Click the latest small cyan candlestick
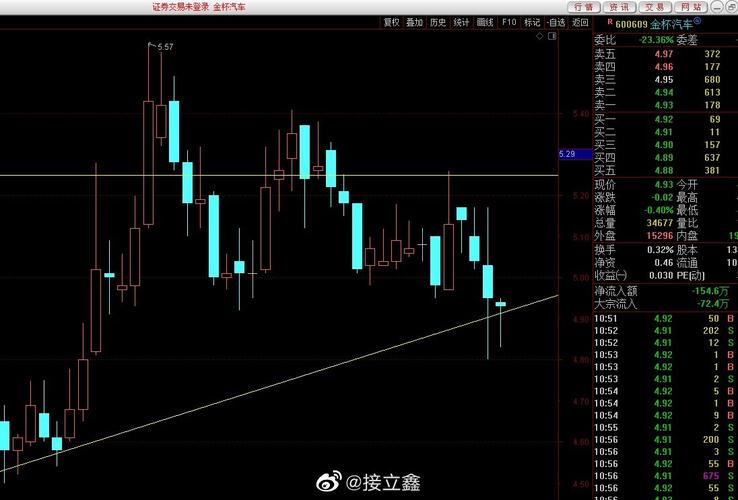738x500 pixels. [500, 305]
